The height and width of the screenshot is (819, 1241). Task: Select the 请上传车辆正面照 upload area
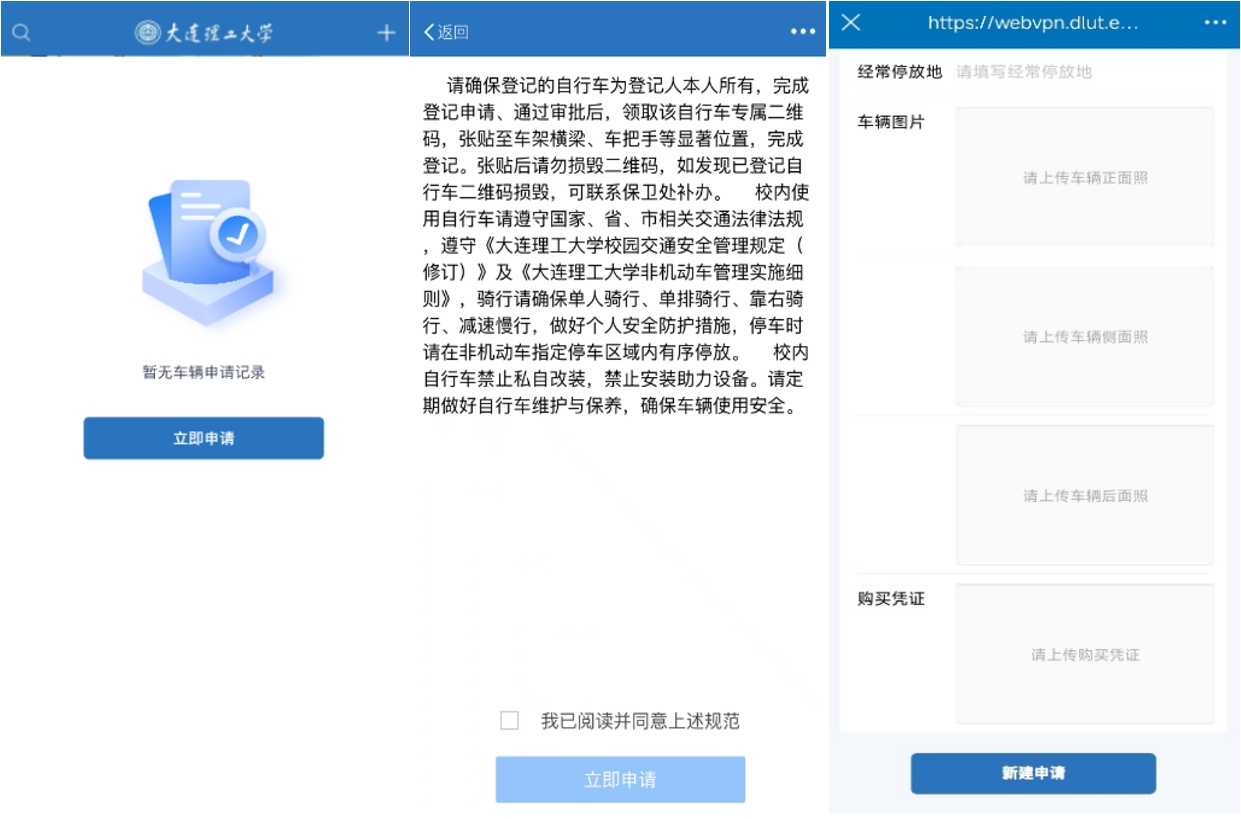pyautogui.click(x=1085, y=177)
